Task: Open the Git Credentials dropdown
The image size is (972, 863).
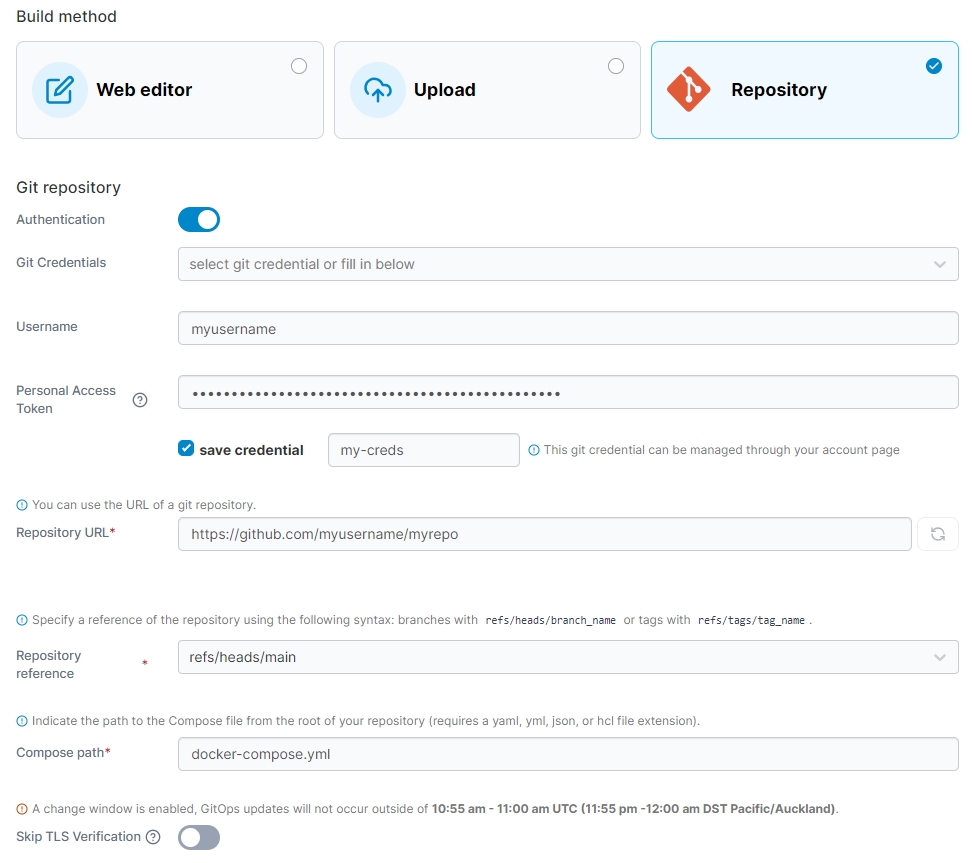Action: tap(567, 264)
